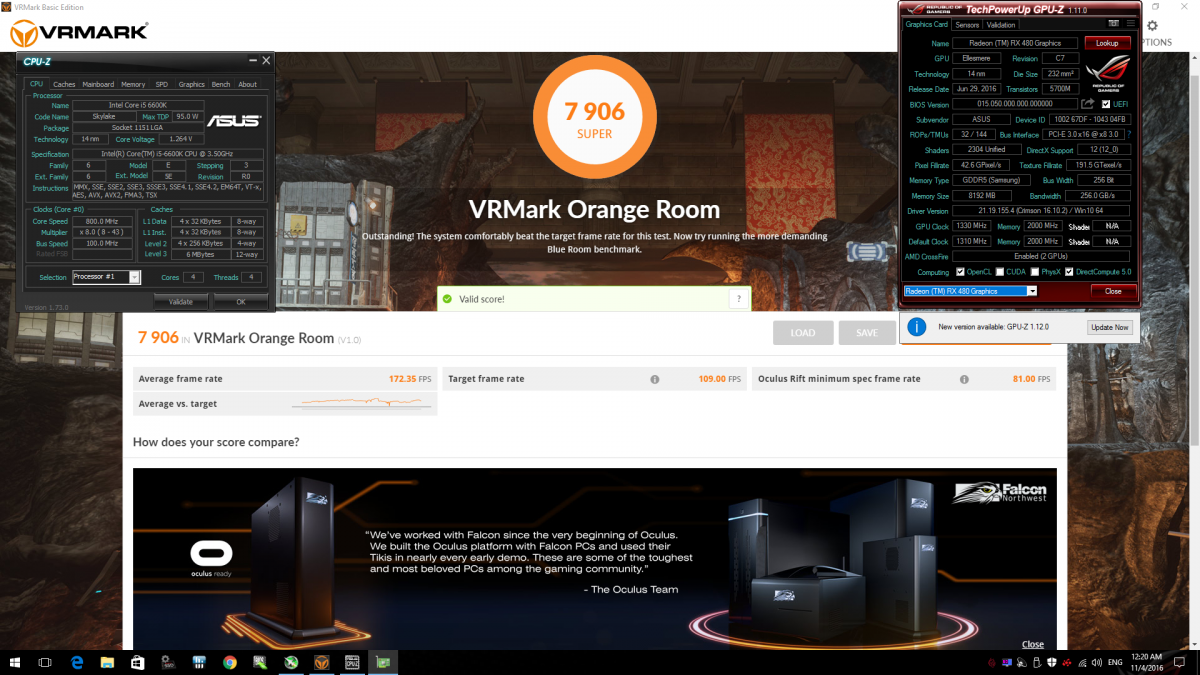Click the VRMark Options gear icon
This screenshot has height=675, width=1200.
[1152, 26]
